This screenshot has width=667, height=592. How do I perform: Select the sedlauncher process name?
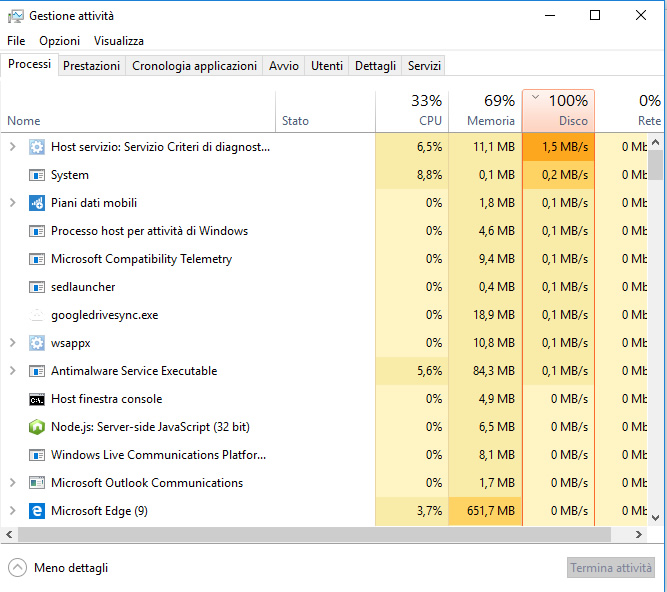pyautogui.click(x=83, y=287)
